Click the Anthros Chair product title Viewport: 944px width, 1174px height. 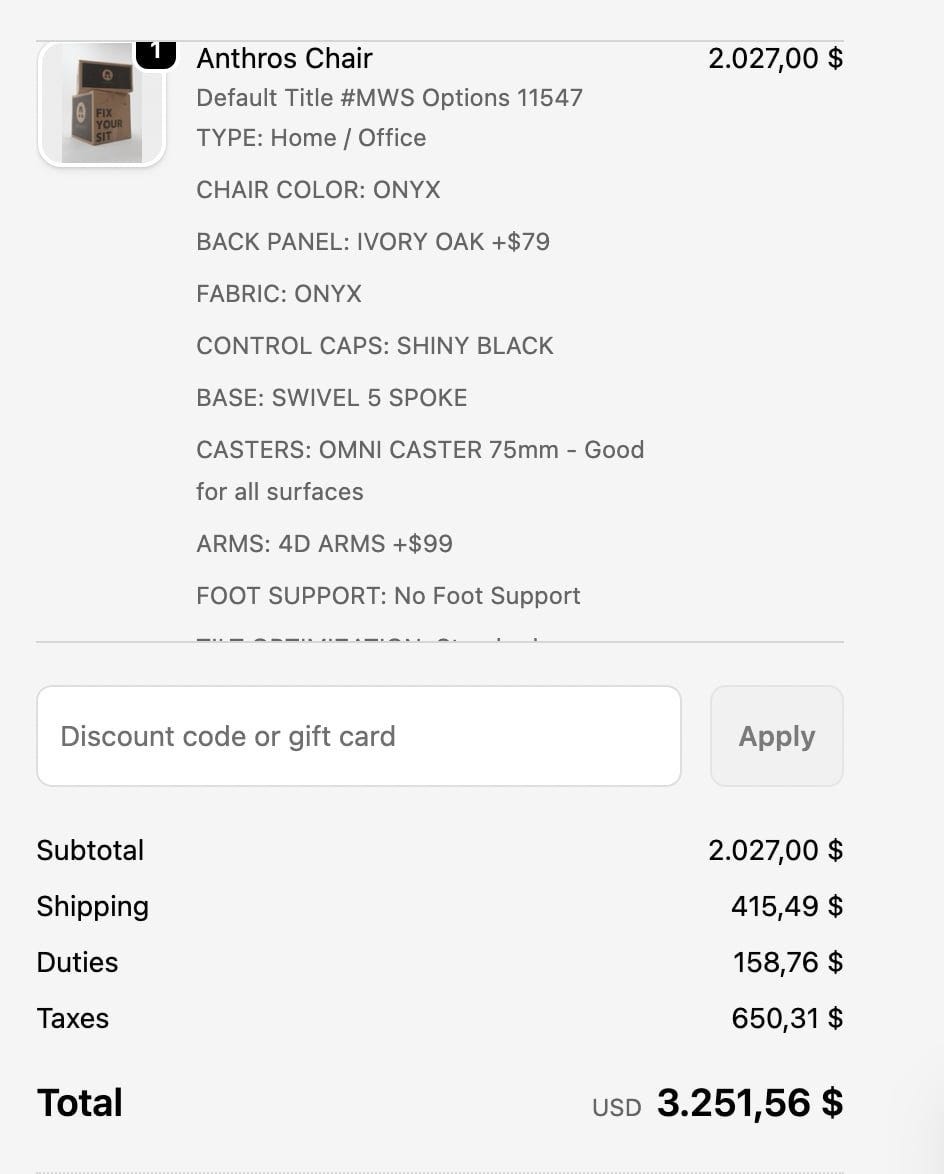tap(284, 58)
